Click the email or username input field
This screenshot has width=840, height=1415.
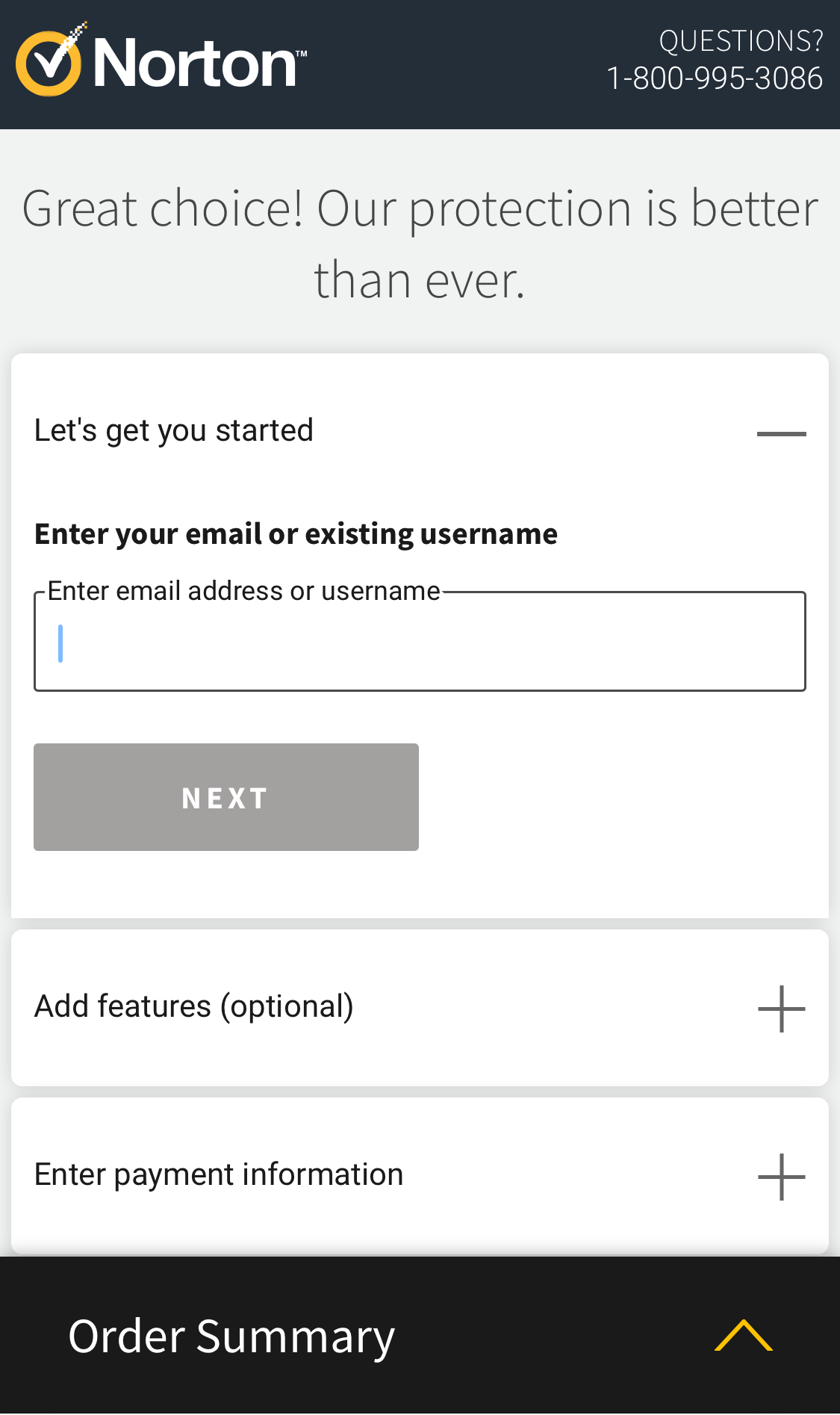tap(420, 641)
